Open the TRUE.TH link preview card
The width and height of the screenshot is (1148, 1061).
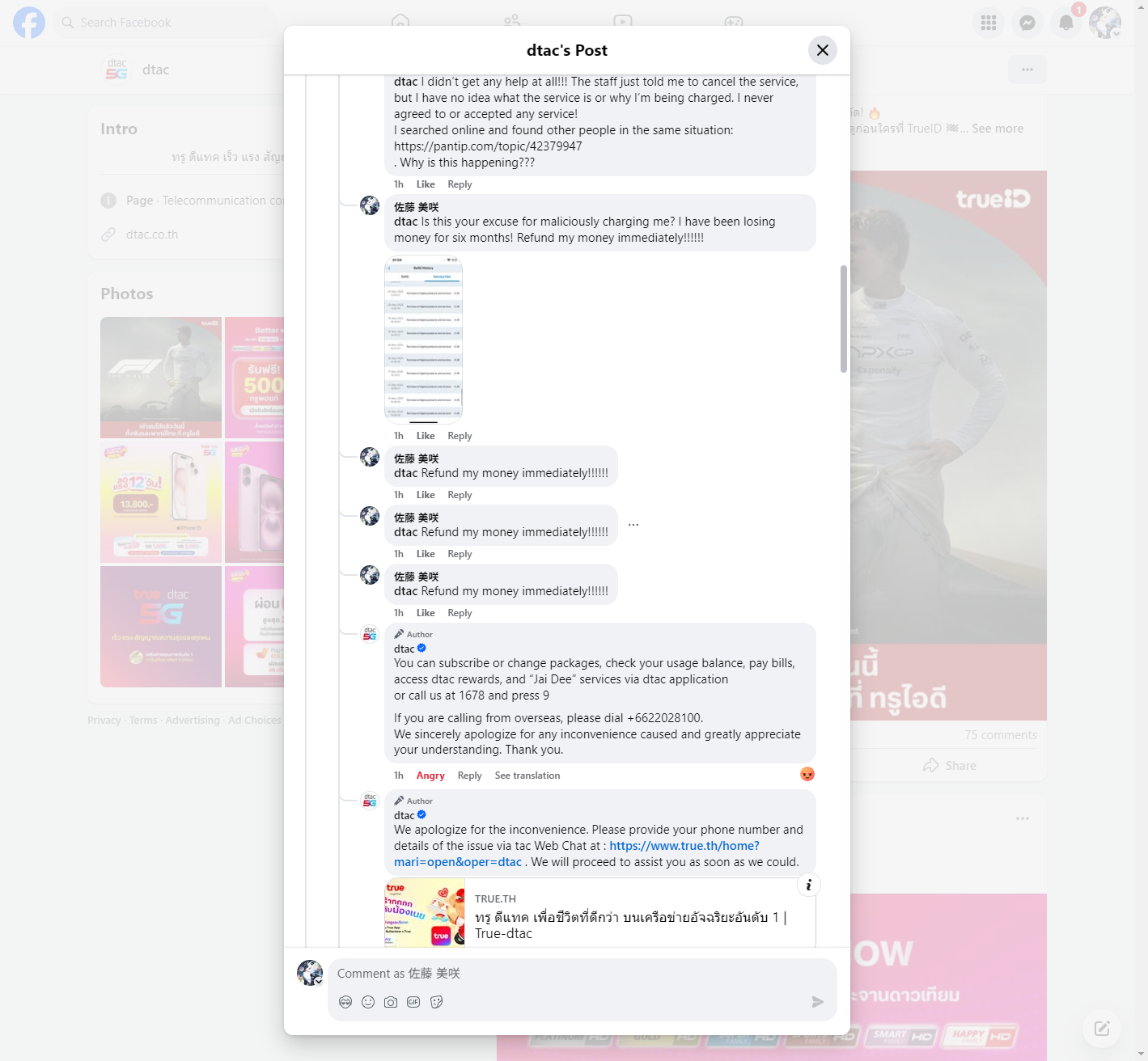point(600,912)
